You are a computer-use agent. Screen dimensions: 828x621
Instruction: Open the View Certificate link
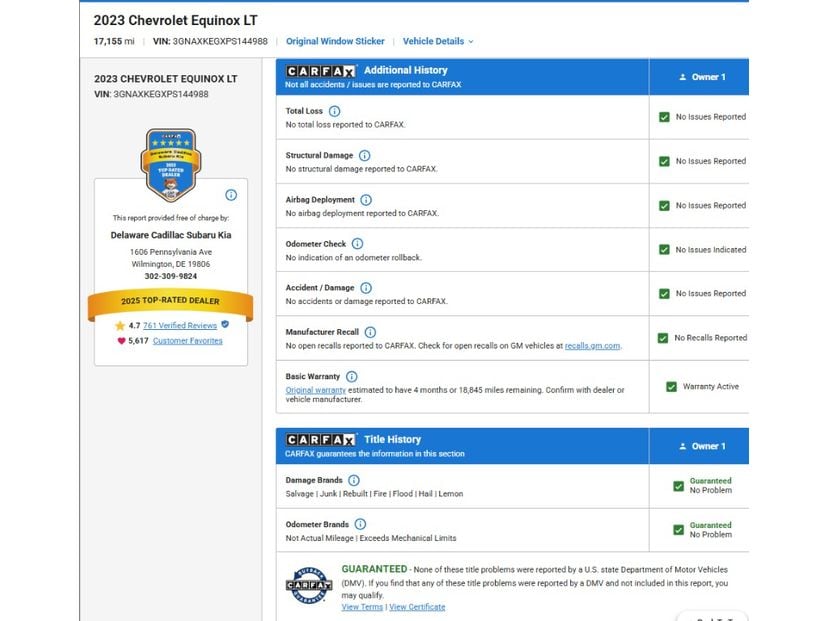click(417, 607)
